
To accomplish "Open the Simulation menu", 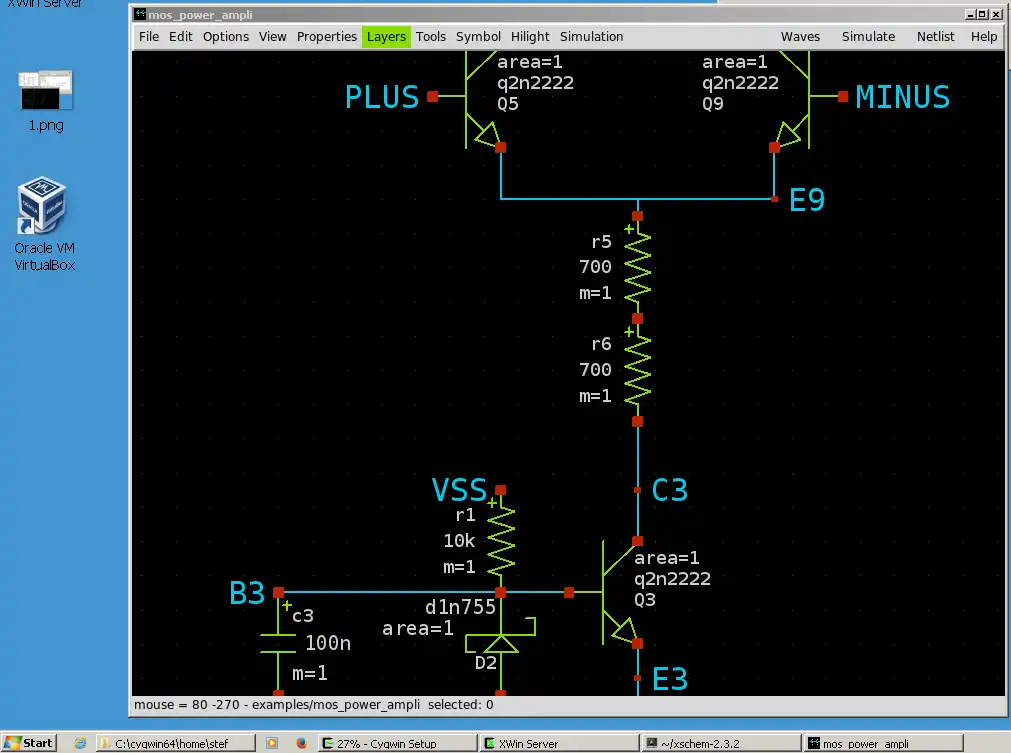I will pyautogui.click(x=591, y=36).
